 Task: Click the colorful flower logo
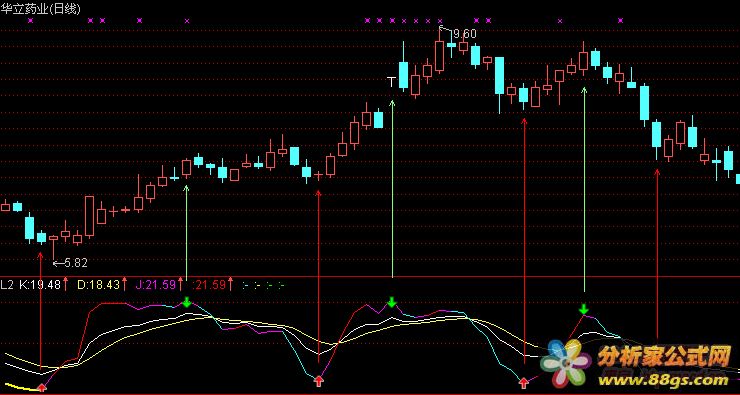tap(566, 362)
